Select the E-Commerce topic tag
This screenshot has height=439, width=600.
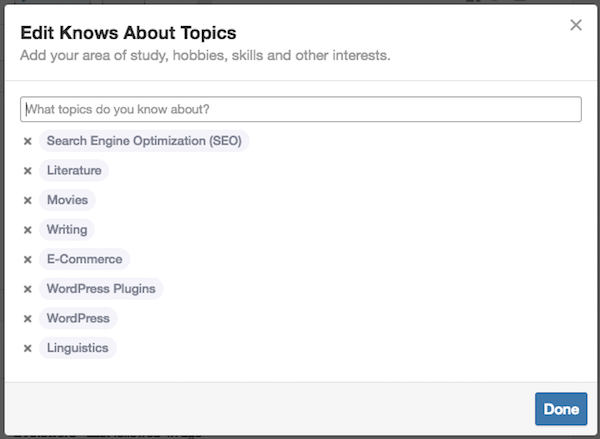[x=84, y=259]
